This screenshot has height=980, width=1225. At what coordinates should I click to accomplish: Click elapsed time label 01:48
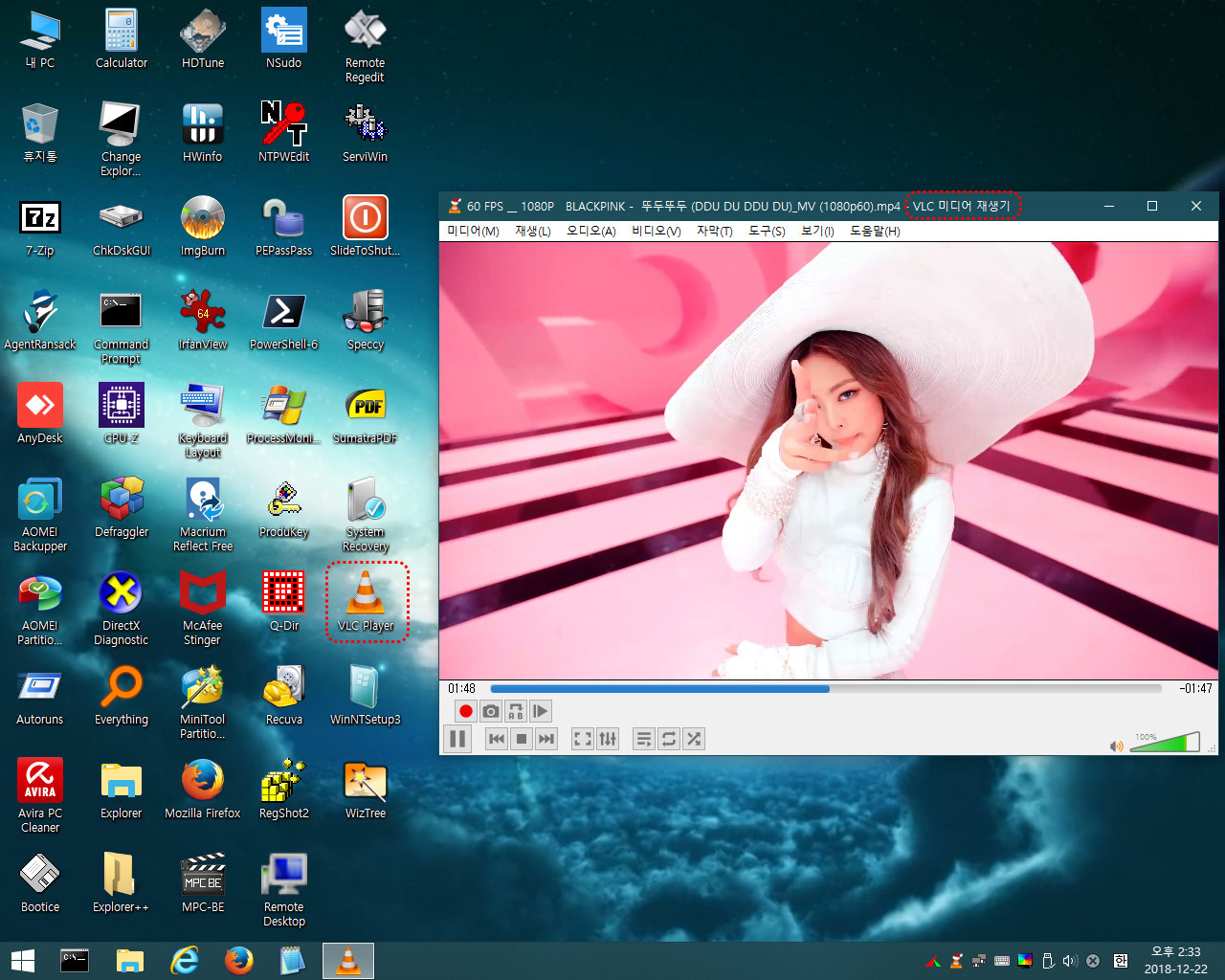point(461,688)
